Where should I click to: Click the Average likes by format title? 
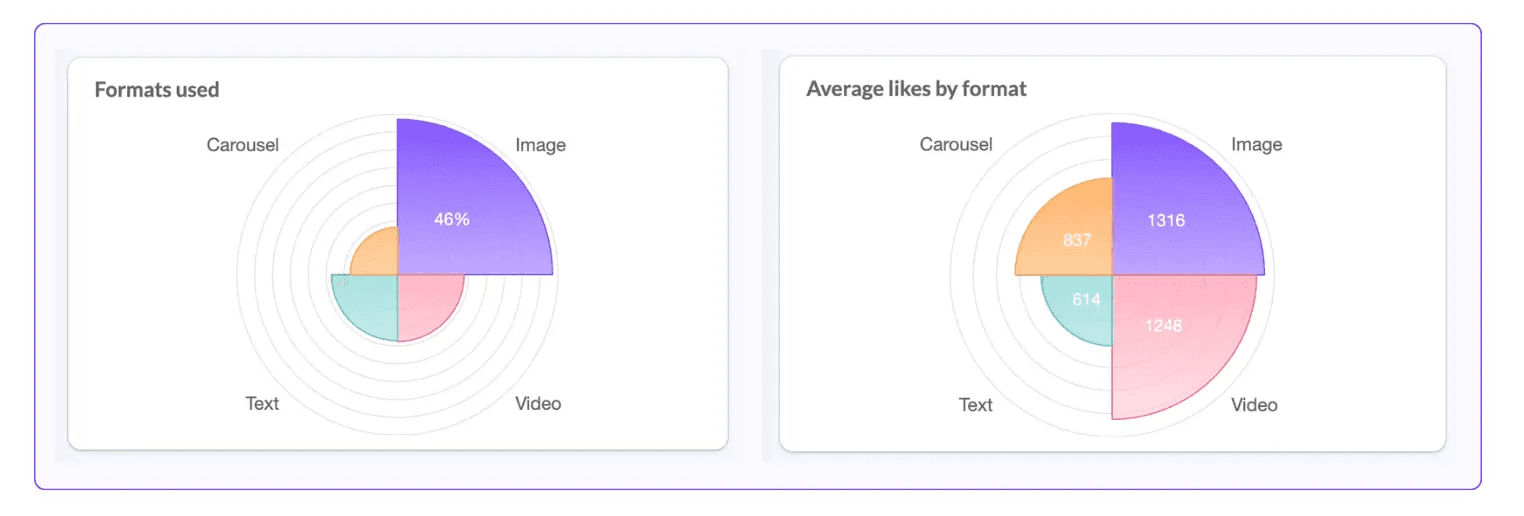click(x=916, y=89)
